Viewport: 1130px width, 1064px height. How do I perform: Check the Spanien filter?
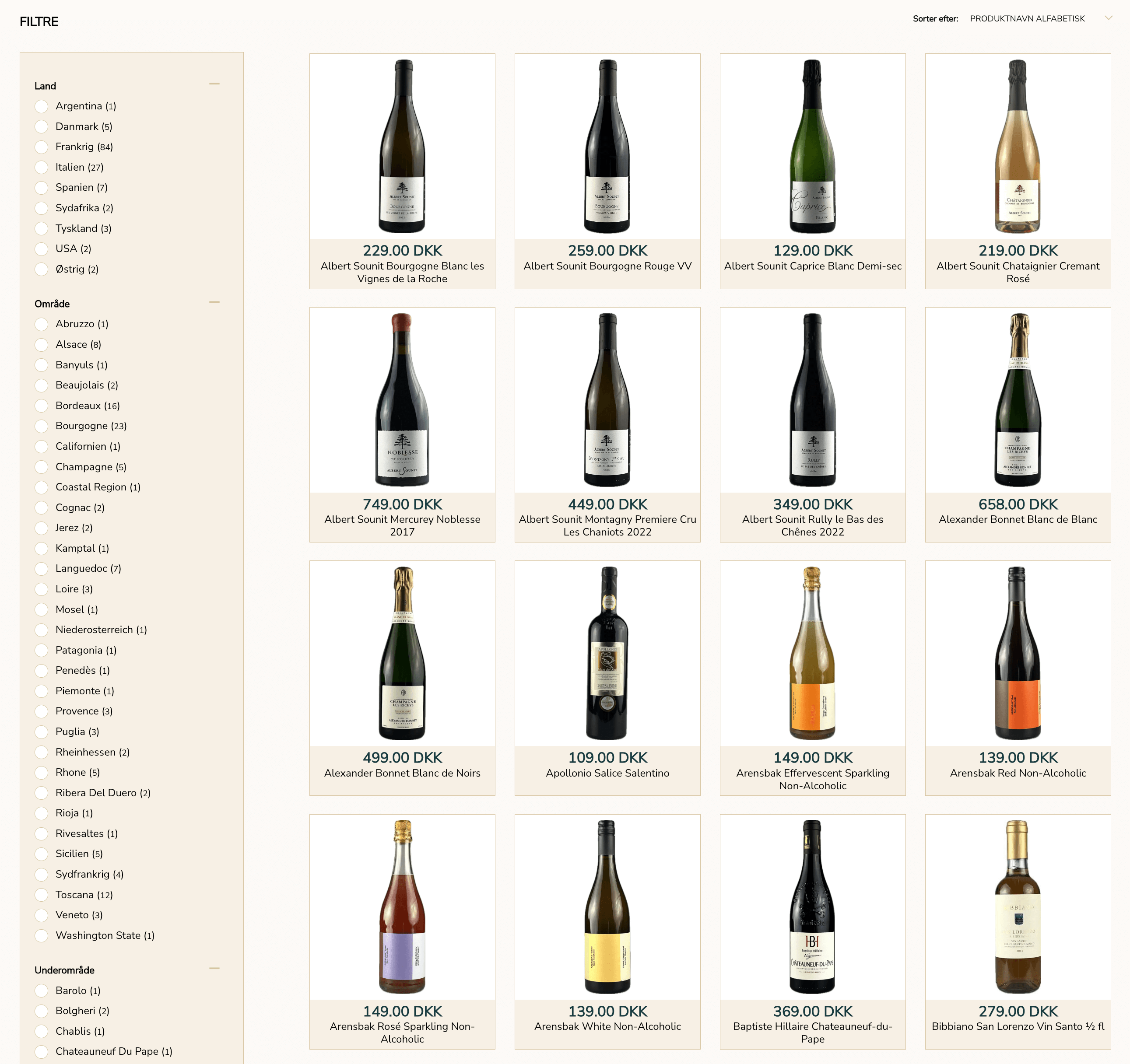42,187
